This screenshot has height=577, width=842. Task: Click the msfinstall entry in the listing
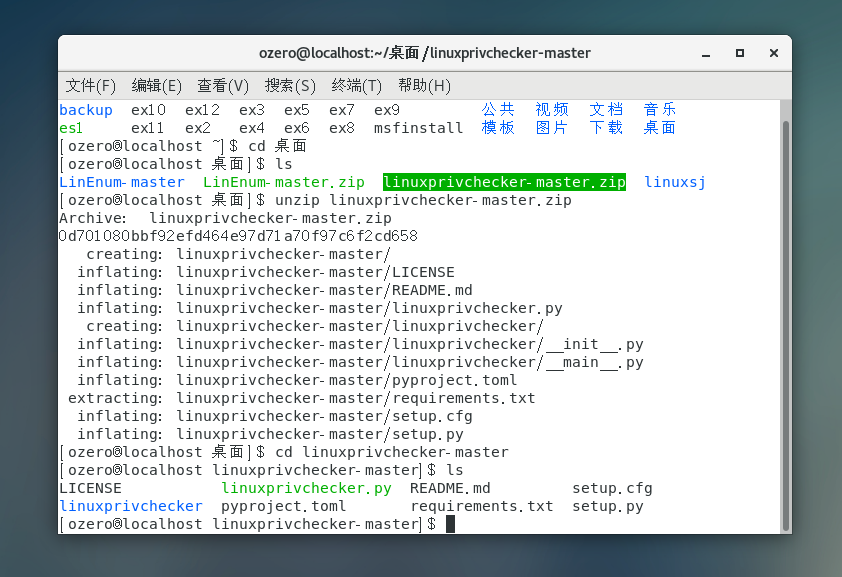coord(419,128)
